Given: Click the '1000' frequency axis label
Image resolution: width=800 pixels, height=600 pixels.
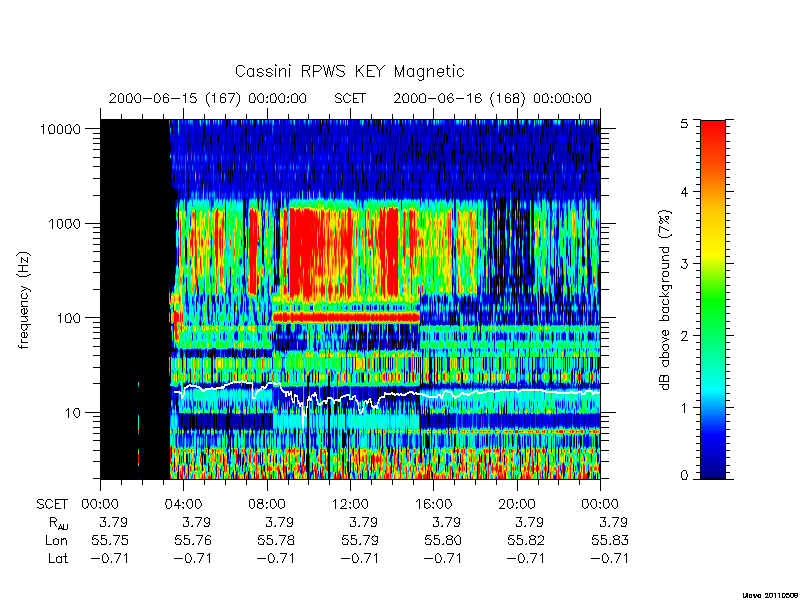Looking at the screenshot, I should (x=65, y=223).
